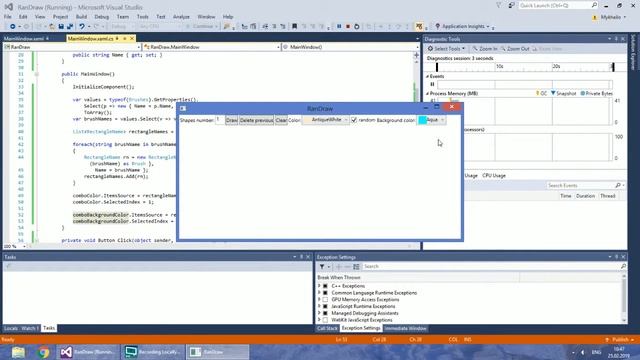Toggle Common Language Runtime Exceptions checkbox
The height and width of the screenshot is (360, 640).
(325, 293)
